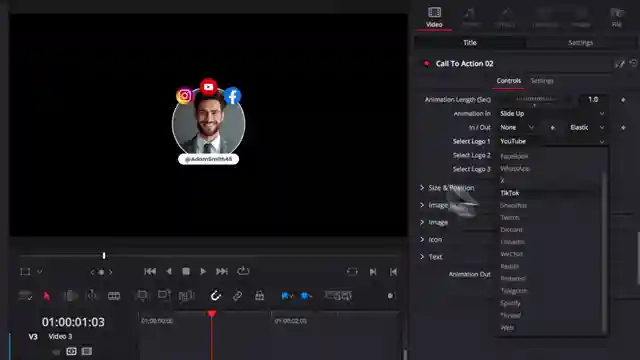Select the Controls sub-tab

pyautogui.click(x=509, y=81)
